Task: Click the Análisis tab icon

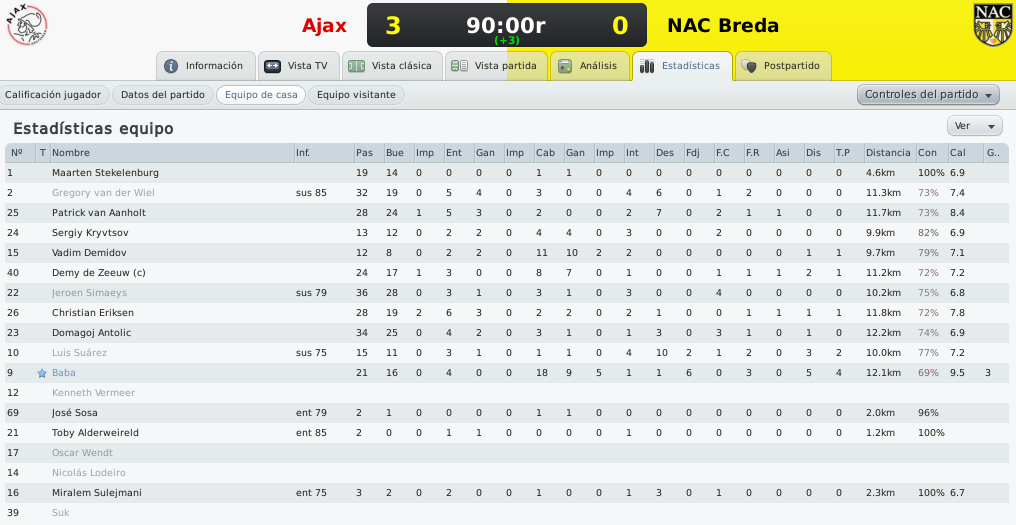Action: (x=565, y=66)
